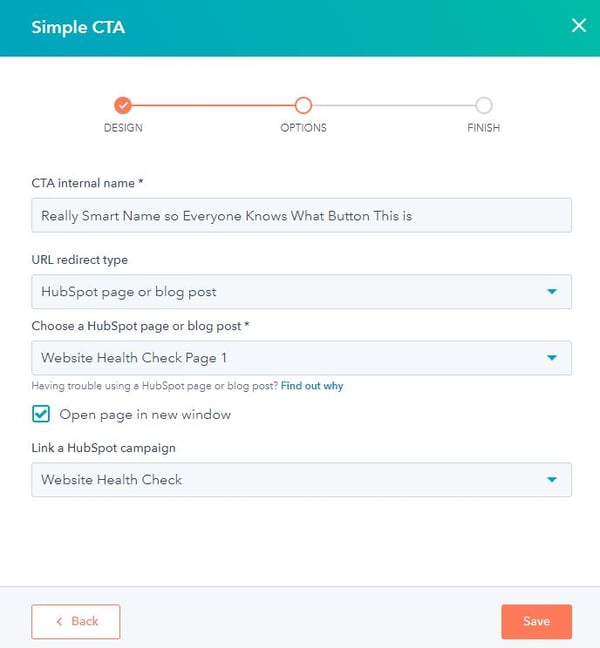Viewport: 600px width, 648px height.
Task: Switch to the OPTIONS step label
Action: tap(303, 128)
